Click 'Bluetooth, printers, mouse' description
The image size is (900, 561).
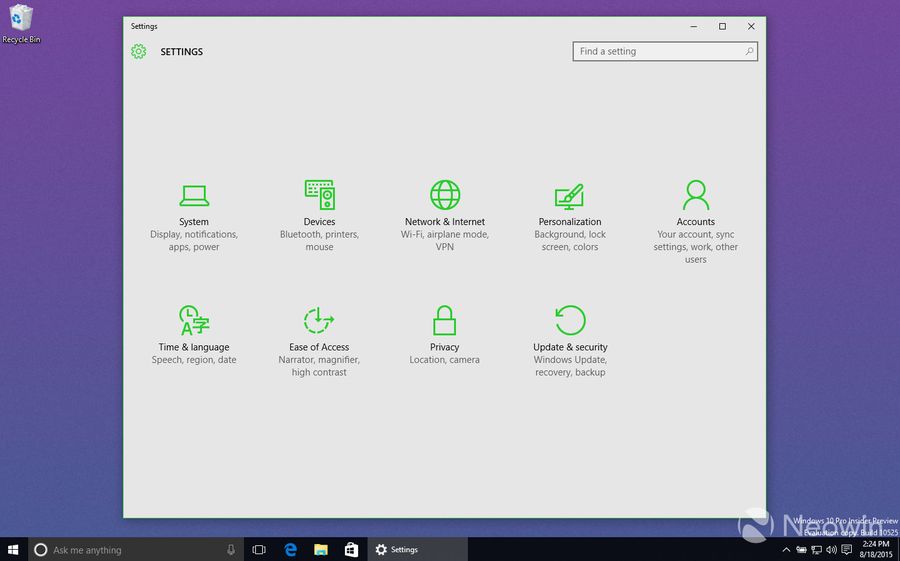tap(320, 241)
